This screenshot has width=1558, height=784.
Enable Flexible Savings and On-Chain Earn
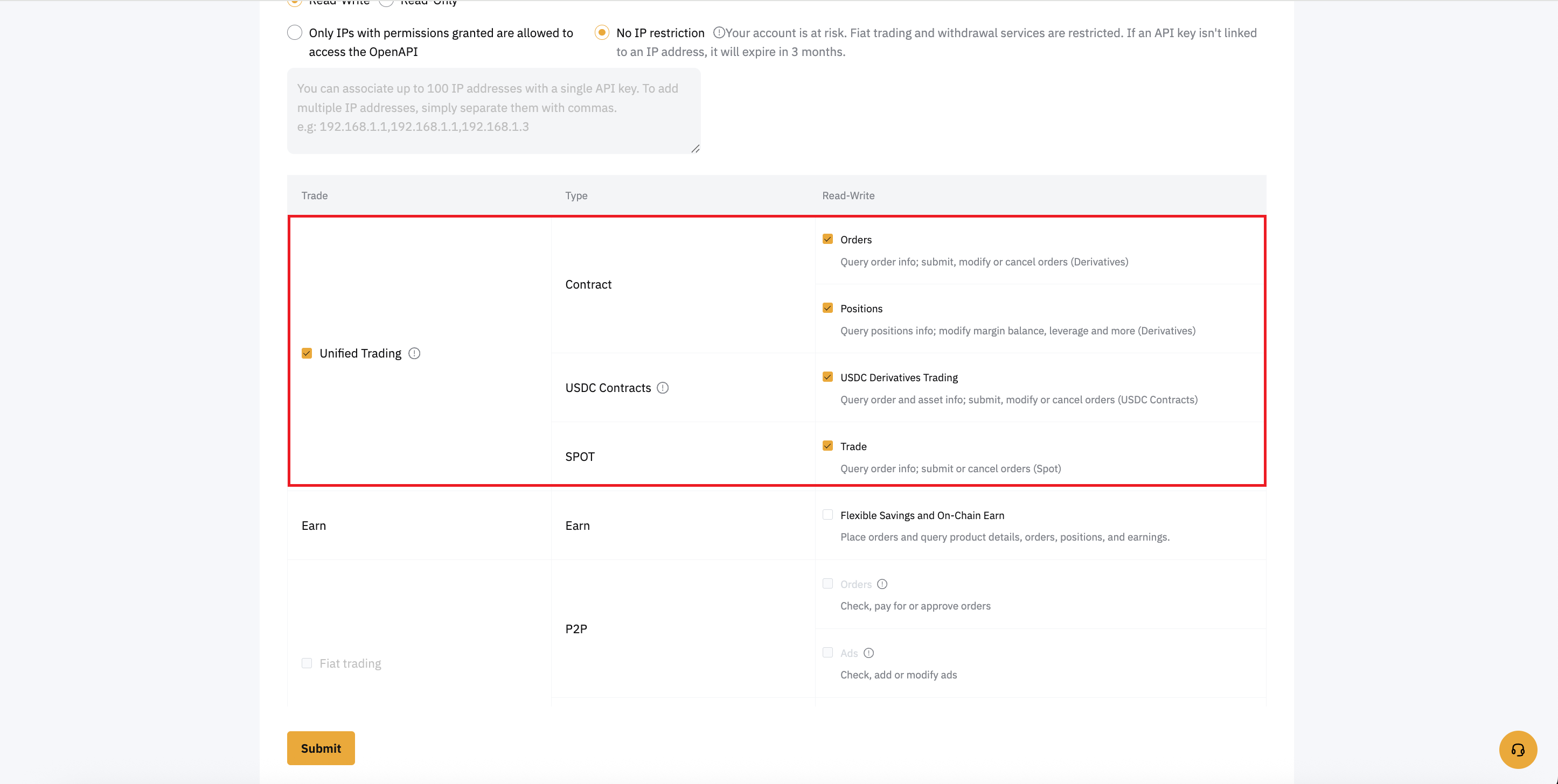tap(827, 514)
